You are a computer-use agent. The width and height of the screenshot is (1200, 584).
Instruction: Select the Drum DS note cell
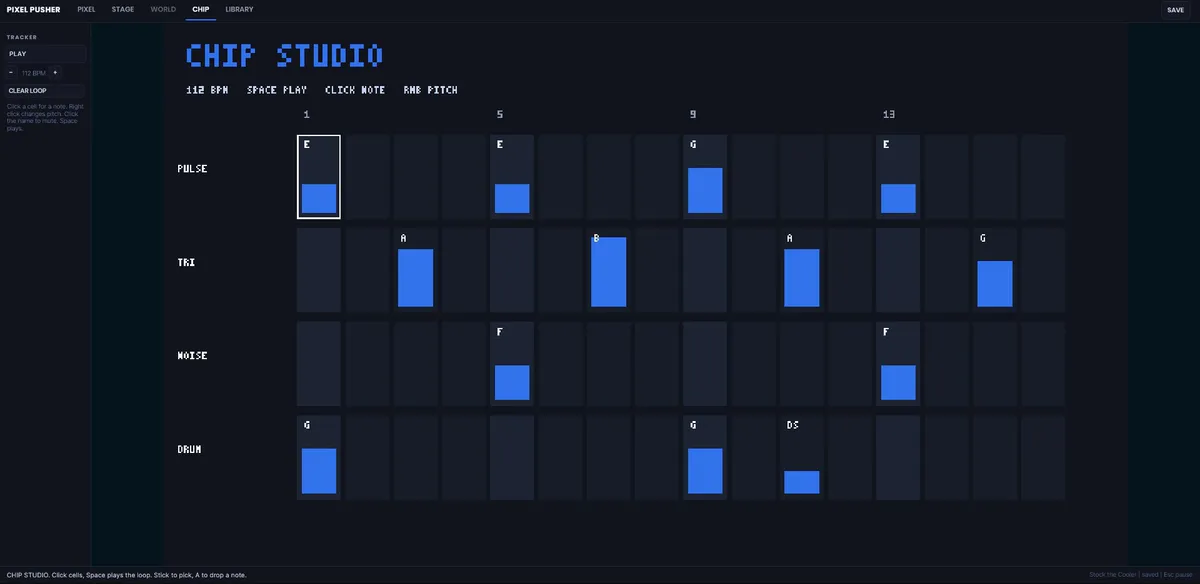click(x=801, y=457)
